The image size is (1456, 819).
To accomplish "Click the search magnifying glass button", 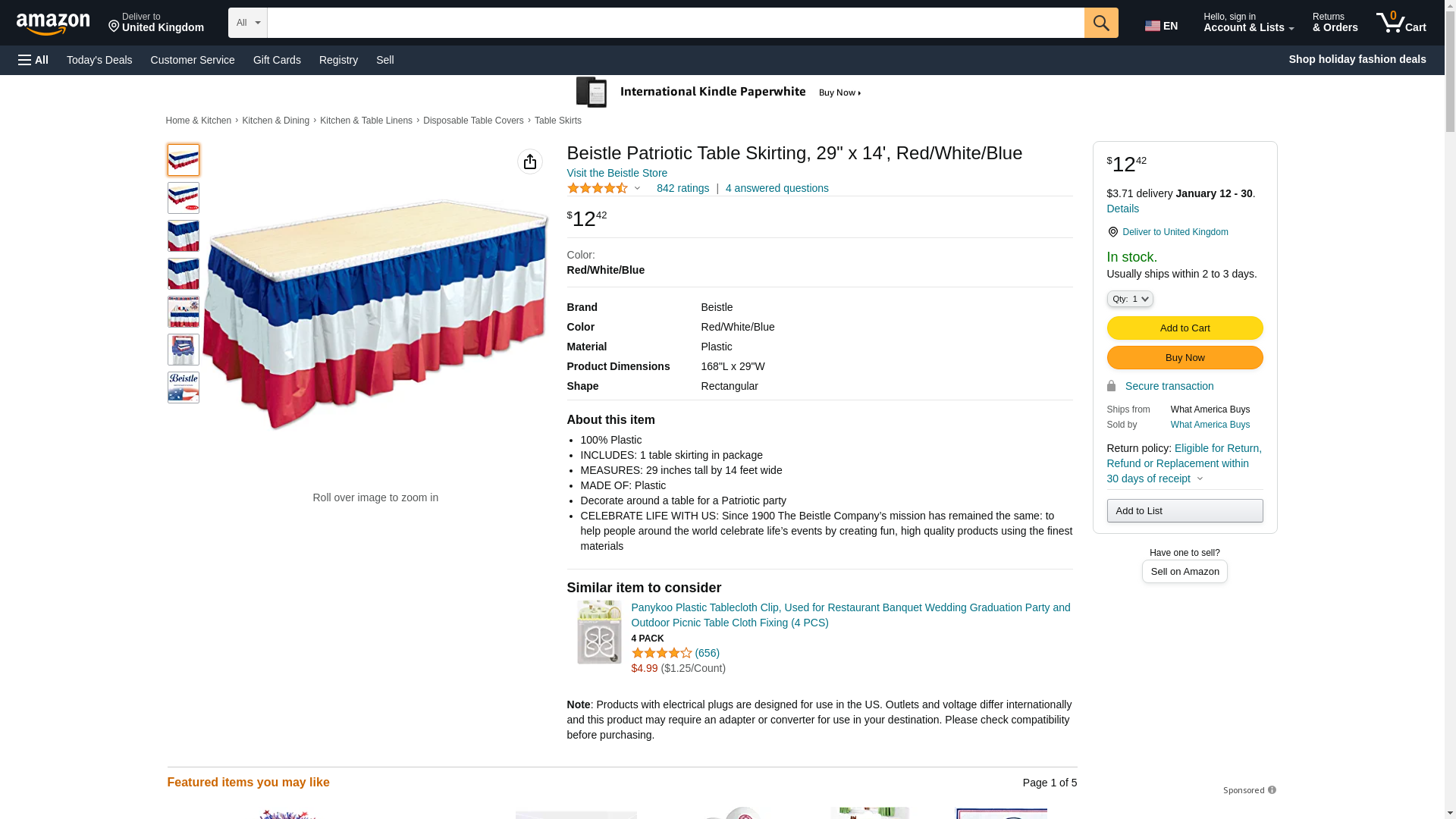I will pos(1101,23).
